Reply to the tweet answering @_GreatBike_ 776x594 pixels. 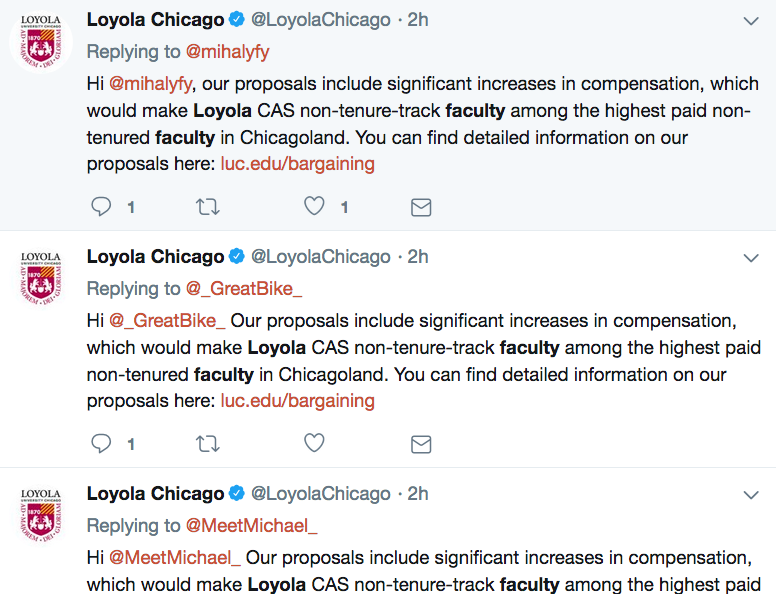pyautogui.click(x=101, y=443)
